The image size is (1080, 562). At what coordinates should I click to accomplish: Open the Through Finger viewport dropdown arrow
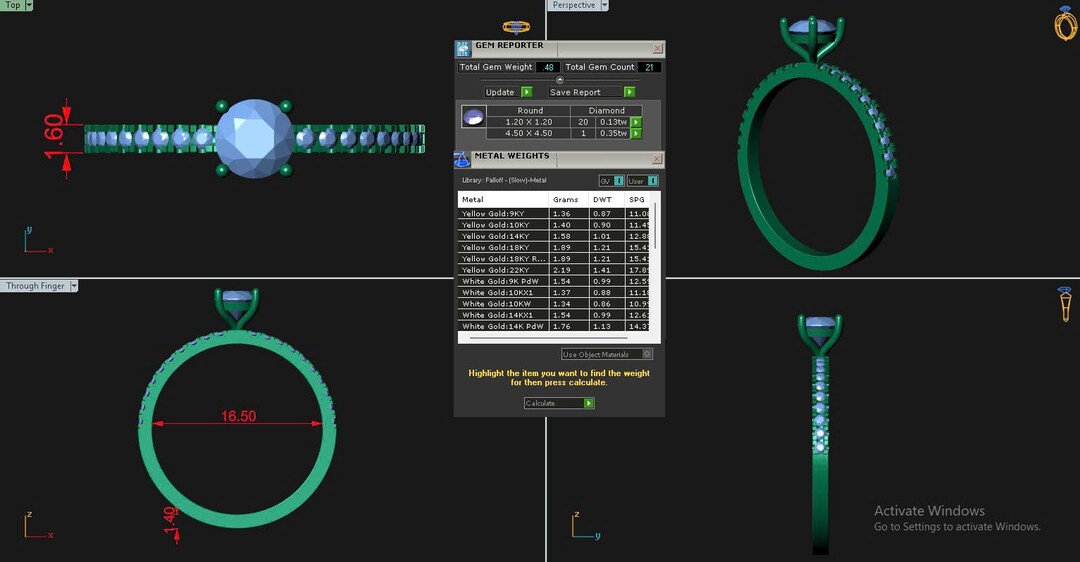[74, 286]
